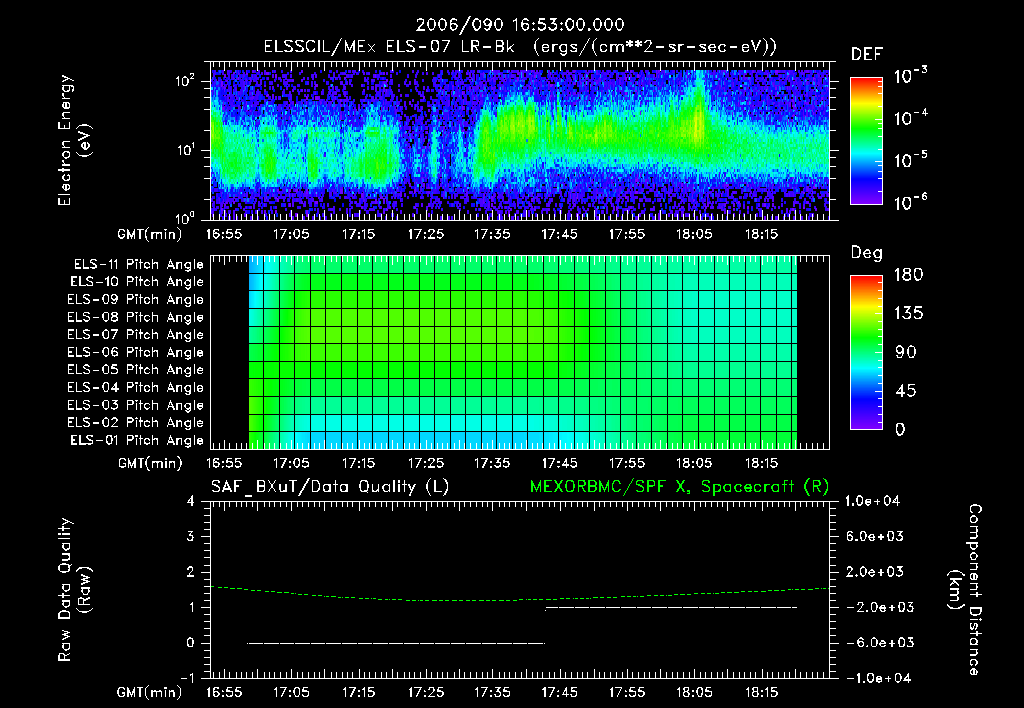Select the green MEXORBMC/SPF X, Spacecraft (R) legend
Image resolution: width=1024 pixels, height=708 pixels.
click(x=679, y=487)
